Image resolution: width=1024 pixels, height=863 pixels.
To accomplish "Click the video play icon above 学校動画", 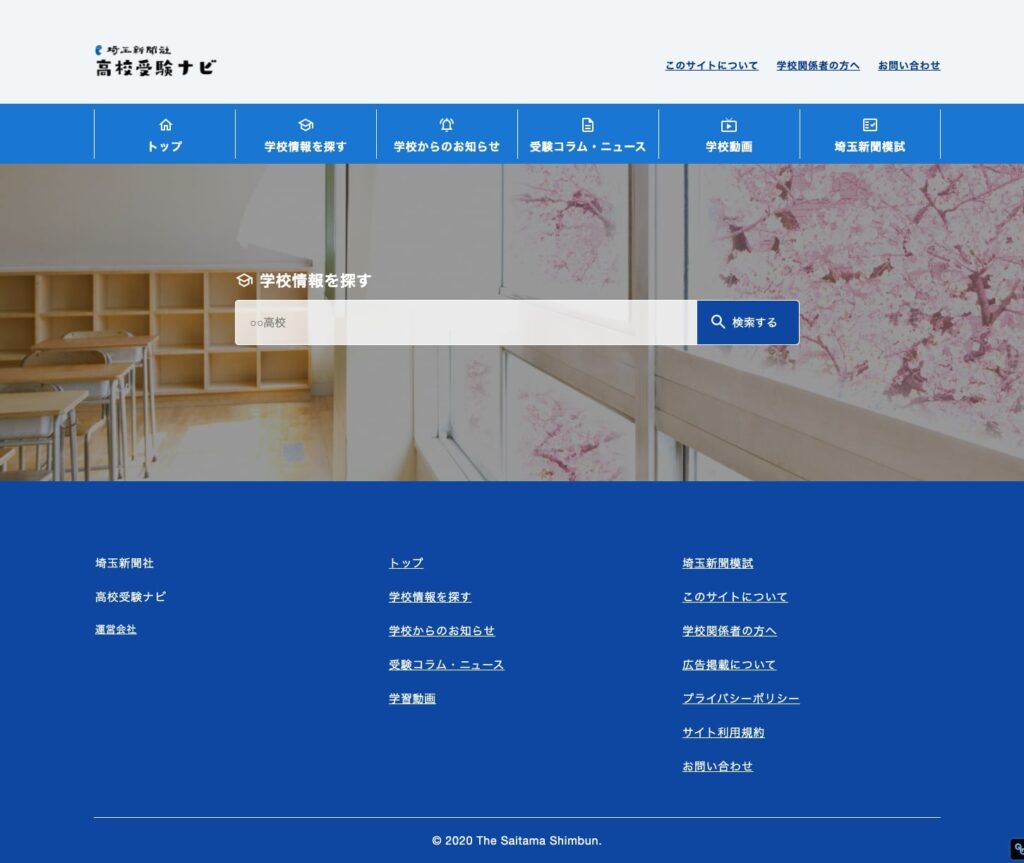I will click(x=728, y=124).
